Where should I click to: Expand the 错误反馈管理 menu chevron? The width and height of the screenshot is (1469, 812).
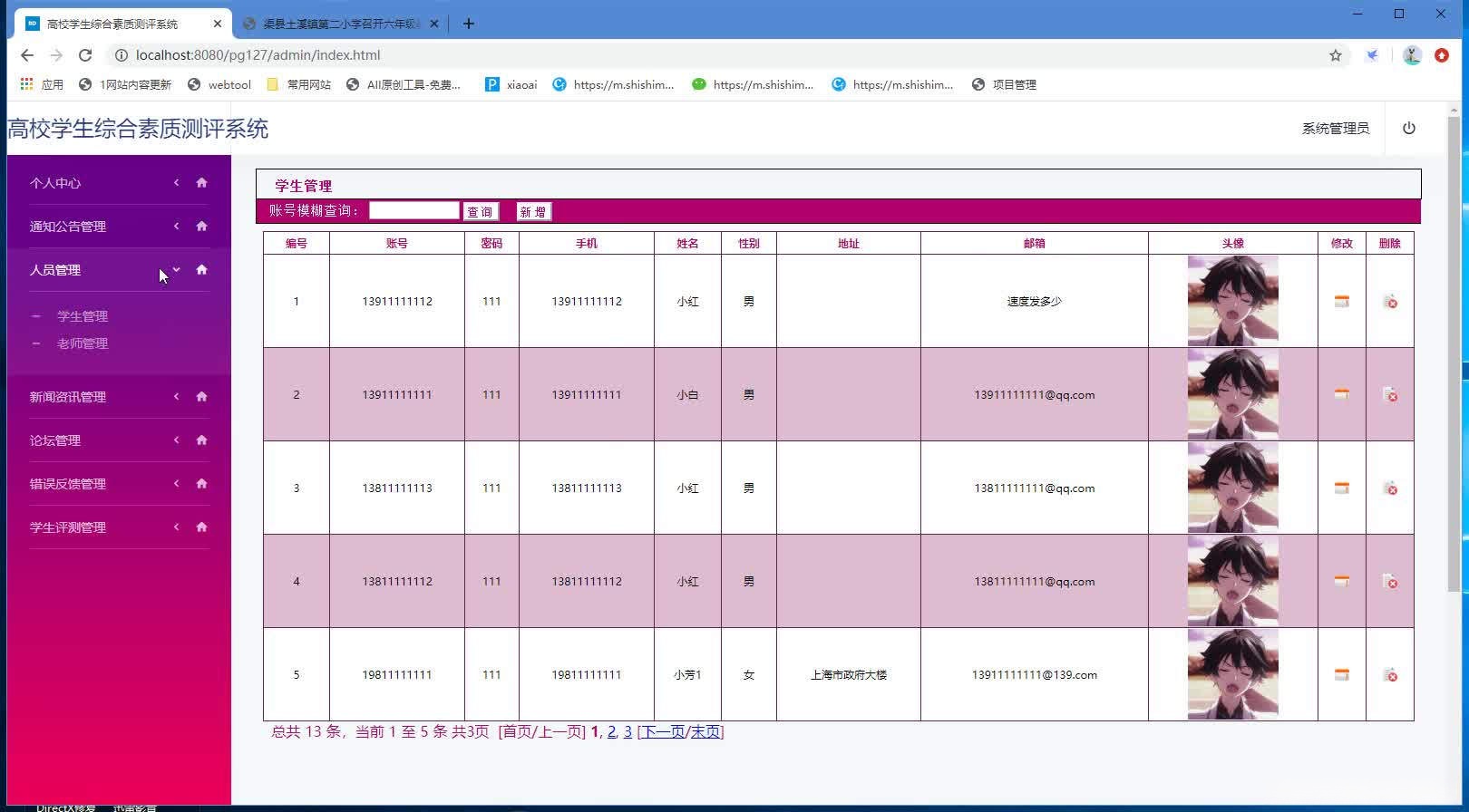click(x=177, y=484)
